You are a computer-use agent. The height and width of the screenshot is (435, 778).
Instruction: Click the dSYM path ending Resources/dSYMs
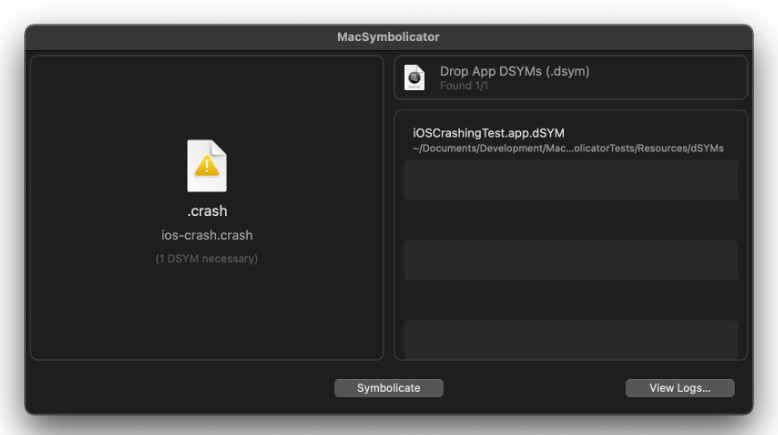(568, 148)
